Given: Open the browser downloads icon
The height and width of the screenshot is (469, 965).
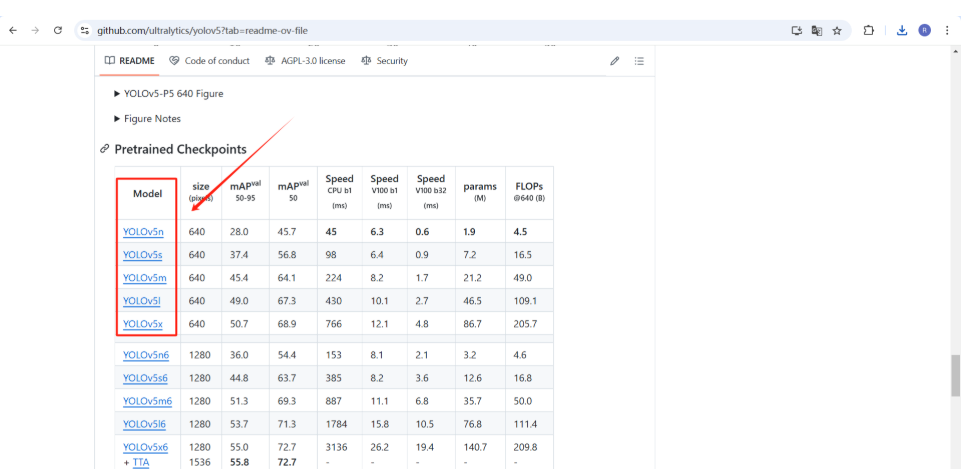Looking at the screenshot, I should (x=902, y=30).
